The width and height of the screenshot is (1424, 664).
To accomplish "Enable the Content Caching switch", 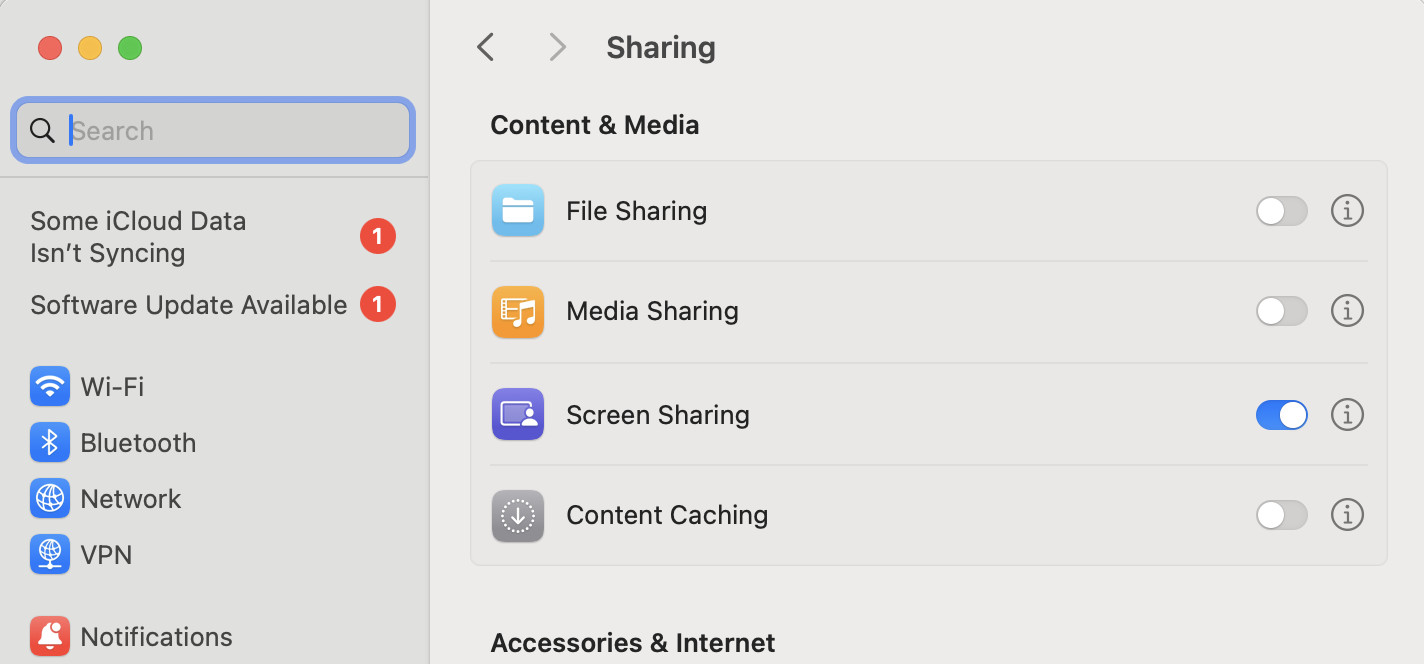I will pyautogui.click(x=1281, y=515).
